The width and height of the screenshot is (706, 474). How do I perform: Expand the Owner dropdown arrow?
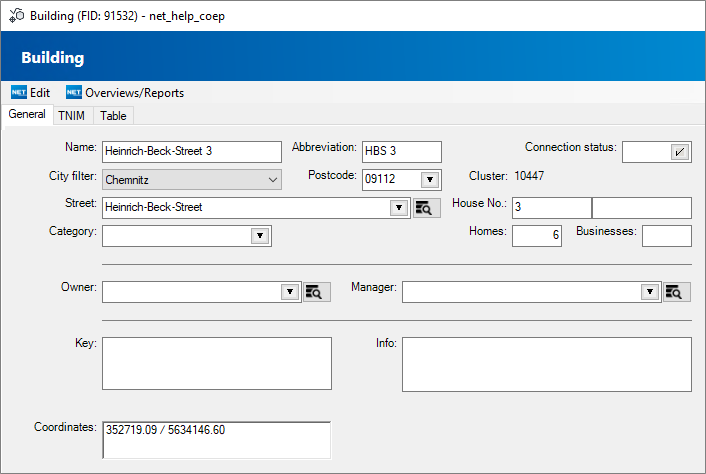pos(290,292)
